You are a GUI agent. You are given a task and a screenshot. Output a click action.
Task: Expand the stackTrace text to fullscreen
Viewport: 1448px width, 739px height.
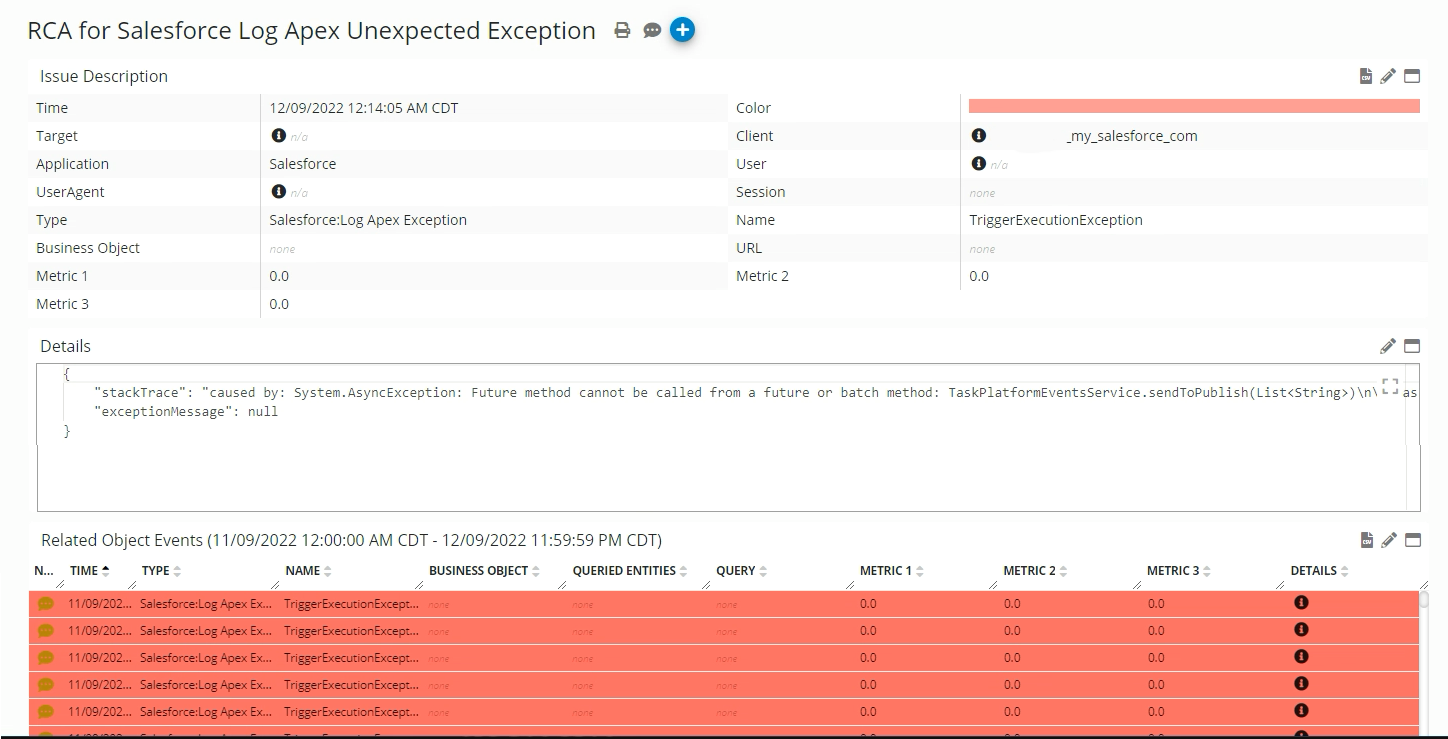1389,385
